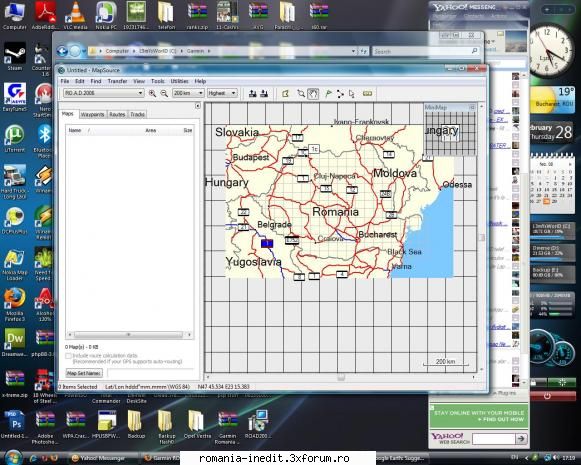This screenshot has width=581, height=465.
Task: Open the Dreamweaver desktop shortcut
Action: [x=14, y=343]
